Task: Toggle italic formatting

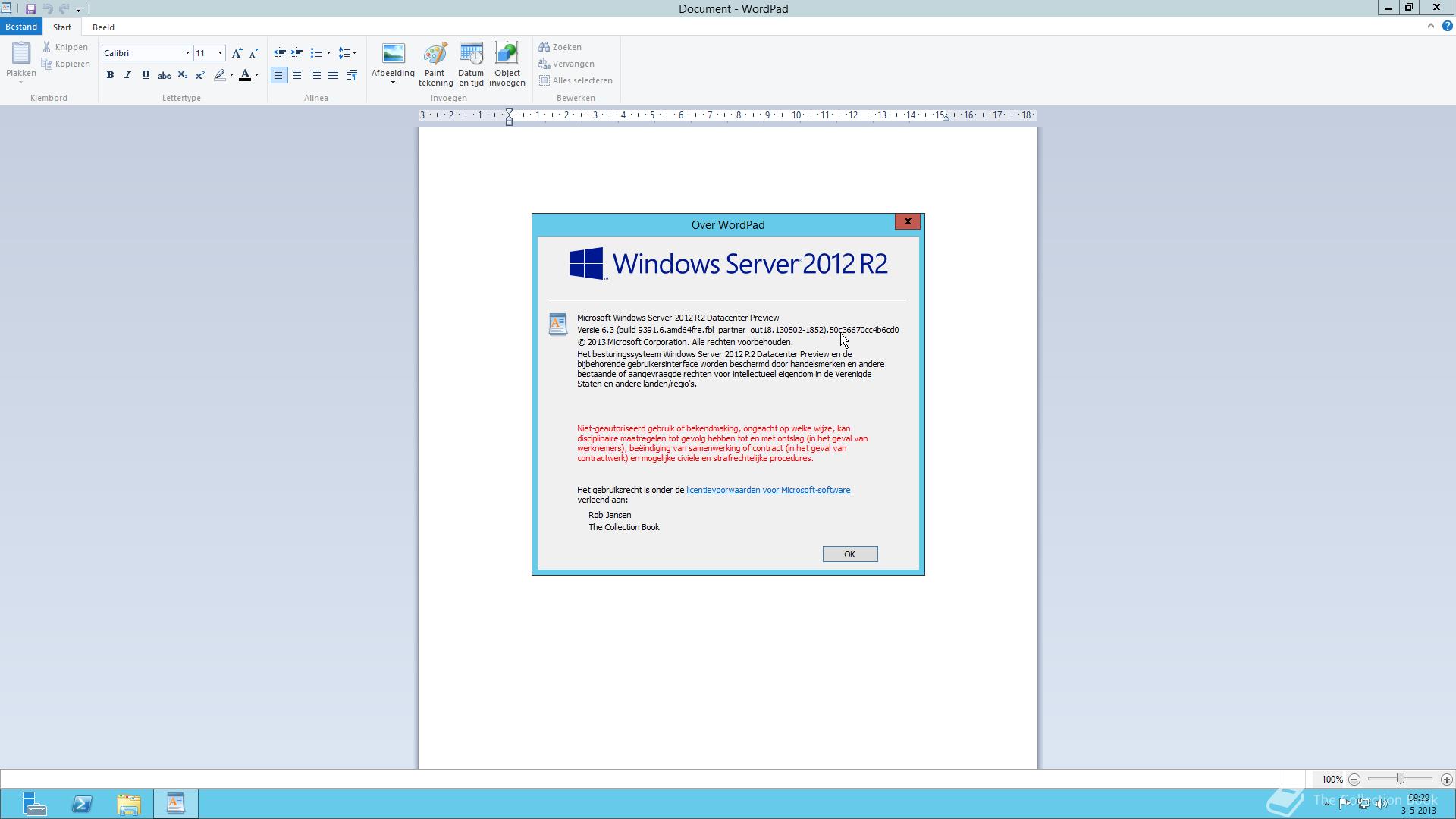Action: coord(127,75)
